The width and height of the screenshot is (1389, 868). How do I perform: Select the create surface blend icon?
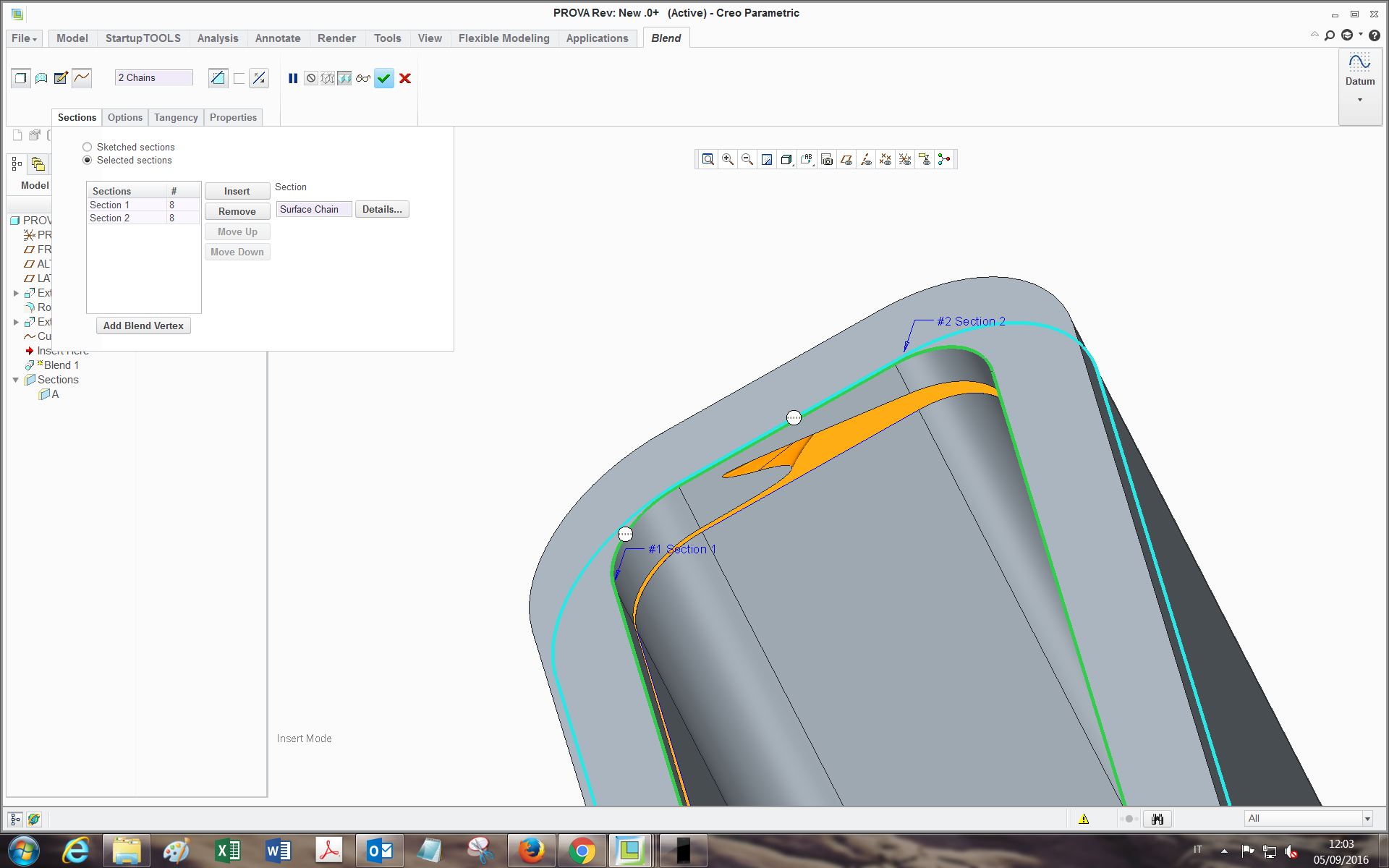click(x=41, y=78)
